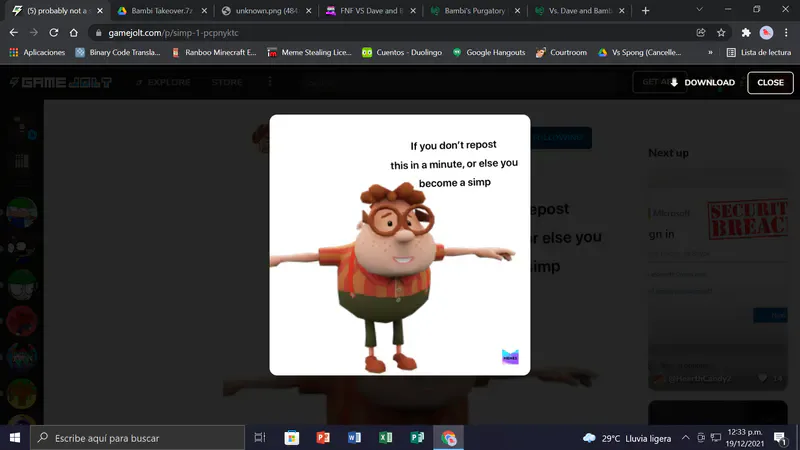Click the enlarged simp meme image
This screenshot has height=450, width=800.
[399, 245]
